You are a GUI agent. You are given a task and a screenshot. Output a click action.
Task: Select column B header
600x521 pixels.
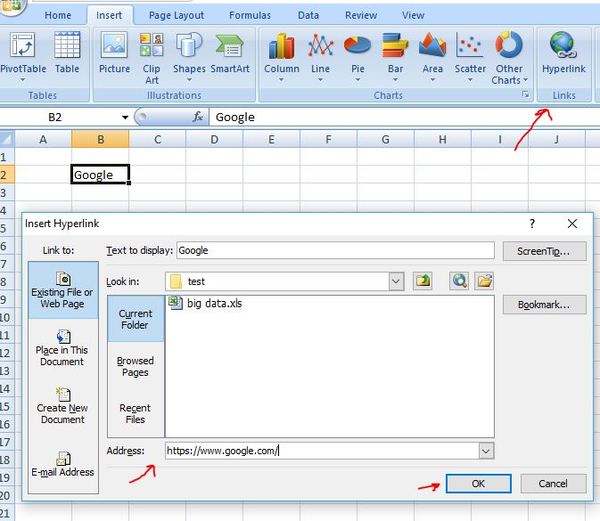(100, 139)
